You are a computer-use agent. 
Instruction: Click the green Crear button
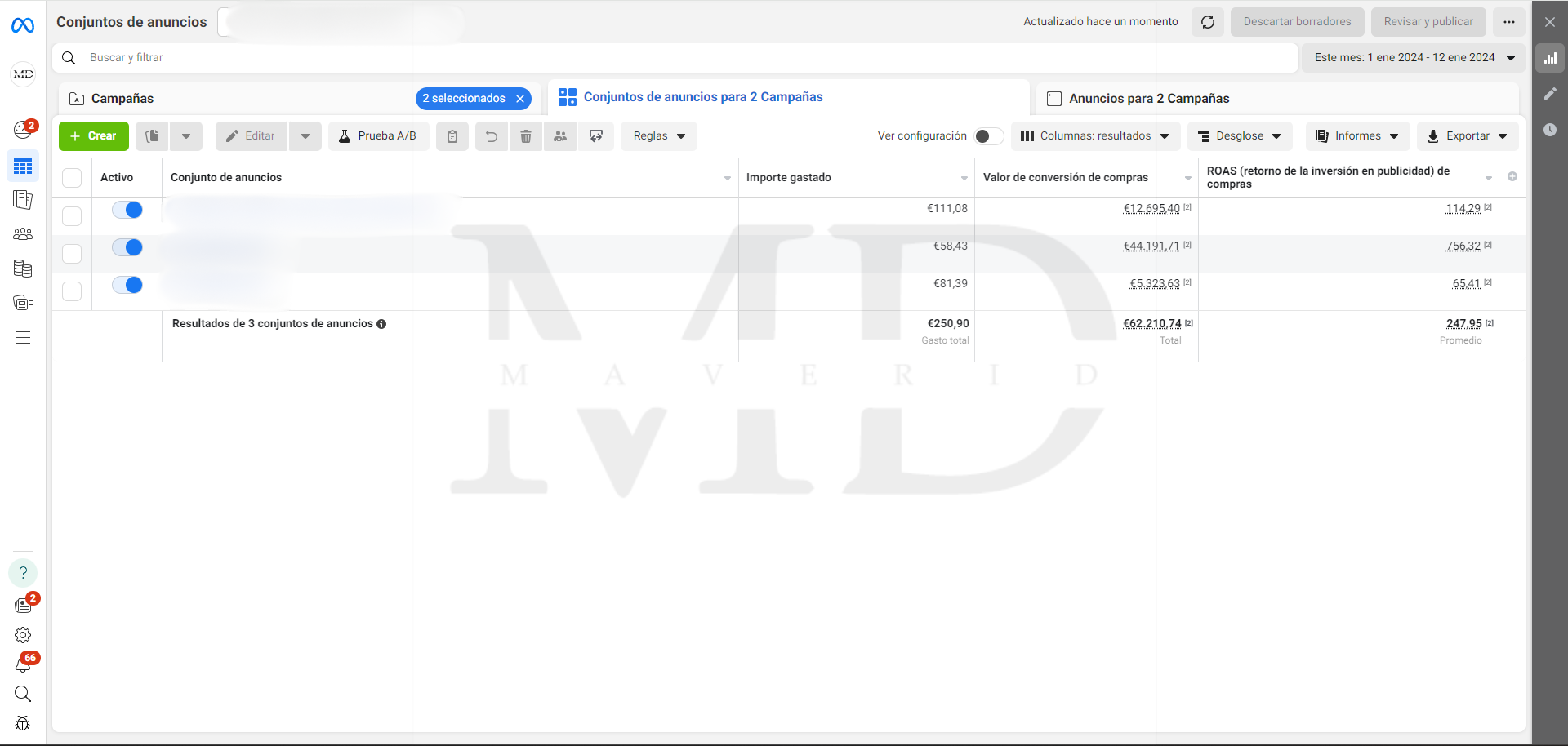click(x=94, y=136)
